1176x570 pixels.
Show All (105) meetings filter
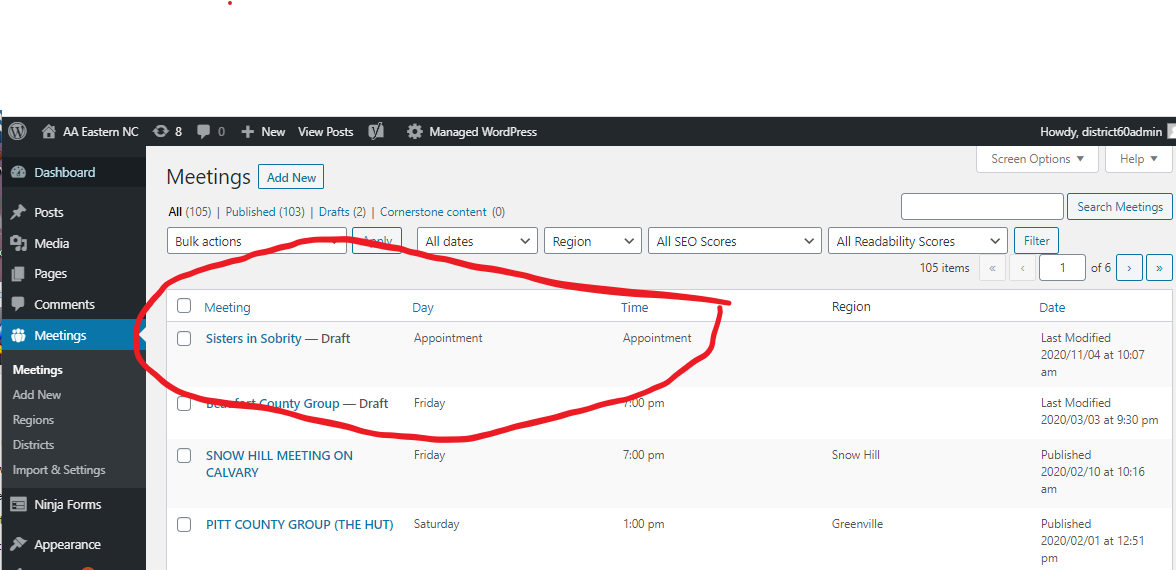pos(190,212)
